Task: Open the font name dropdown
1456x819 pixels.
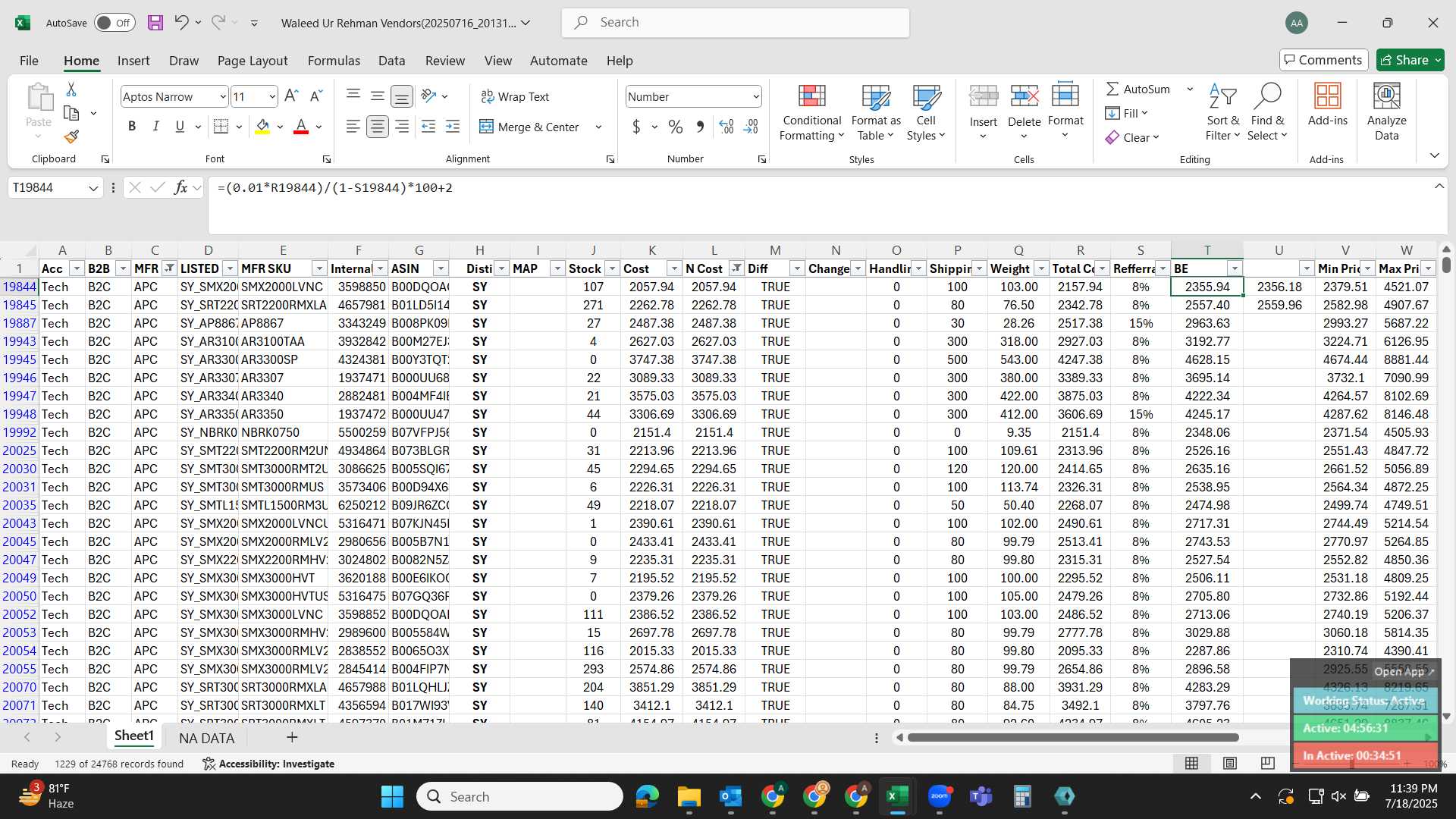Action: (222, 96)
